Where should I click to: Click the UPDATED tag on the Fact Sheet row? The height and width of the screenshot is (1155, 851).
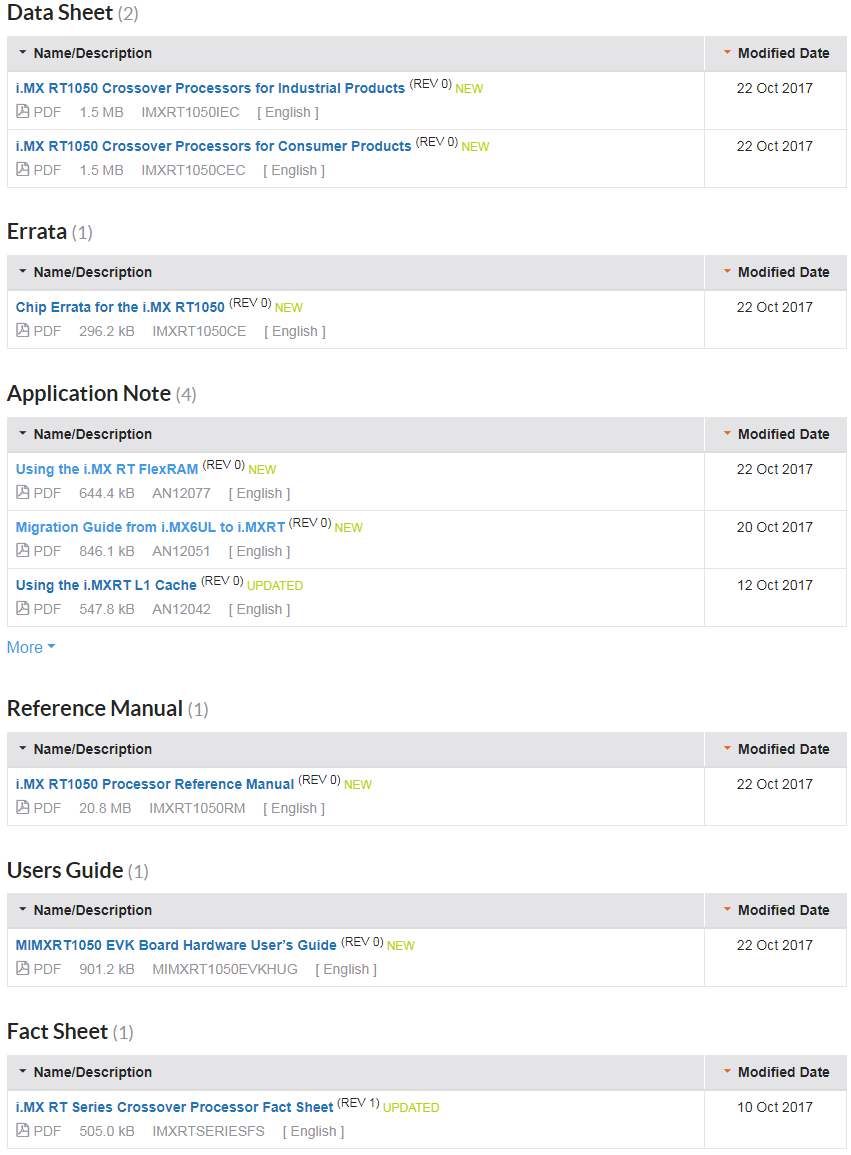pos(411,1108)
